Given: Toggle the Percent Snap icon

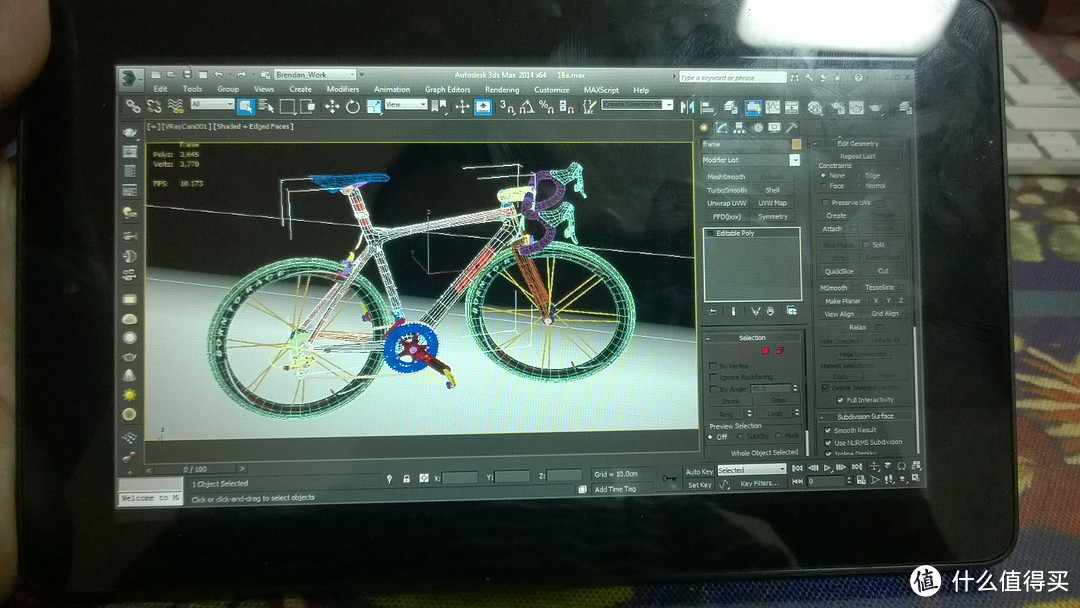Looking at the screenshot, I should tap(546, 106).
